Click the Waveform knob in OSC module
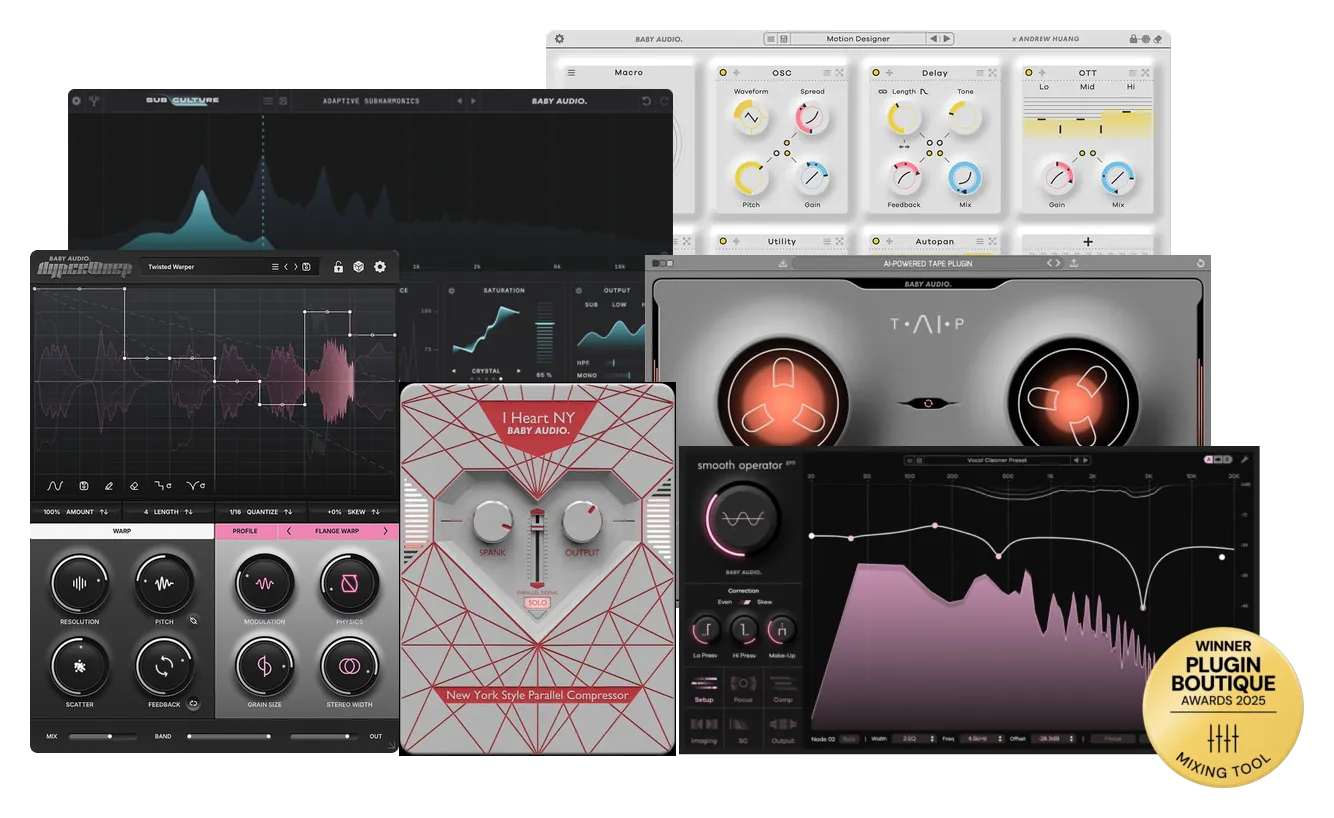This screenshot has width=1334, height=818. (751, 119)
